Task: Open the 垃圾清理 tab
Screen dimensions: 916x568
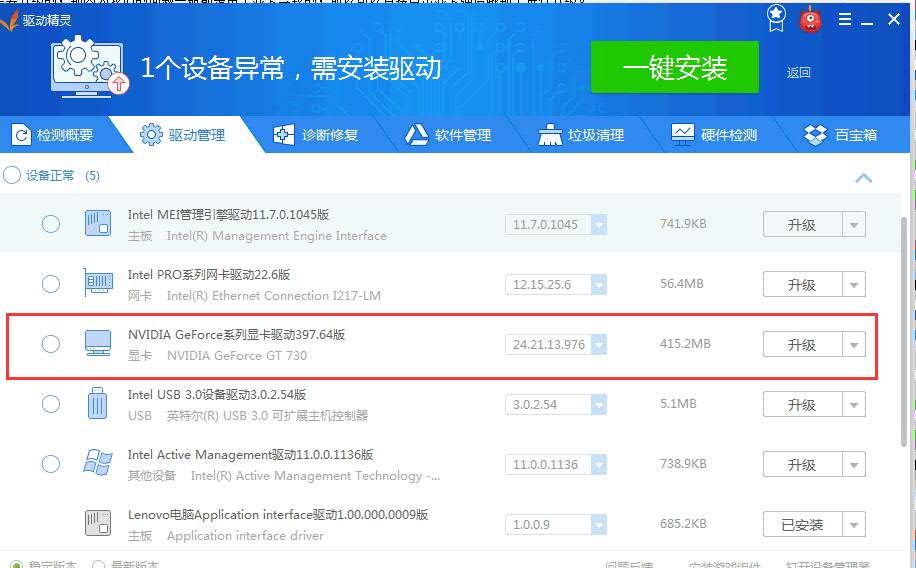Action: (582, 135)
